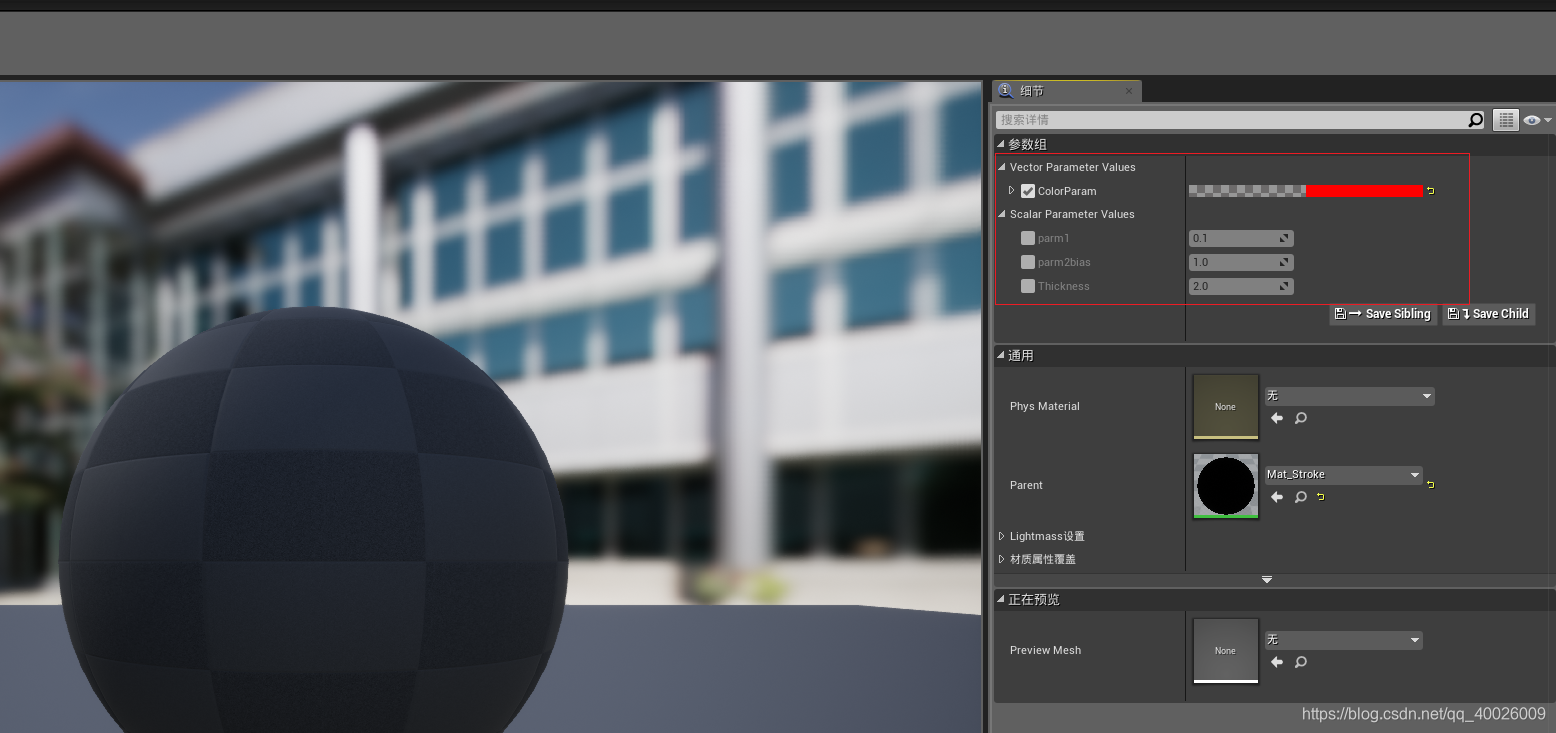
Task: Collapse Scalar Parameter Values group
Action: [x=1002, y=214]
